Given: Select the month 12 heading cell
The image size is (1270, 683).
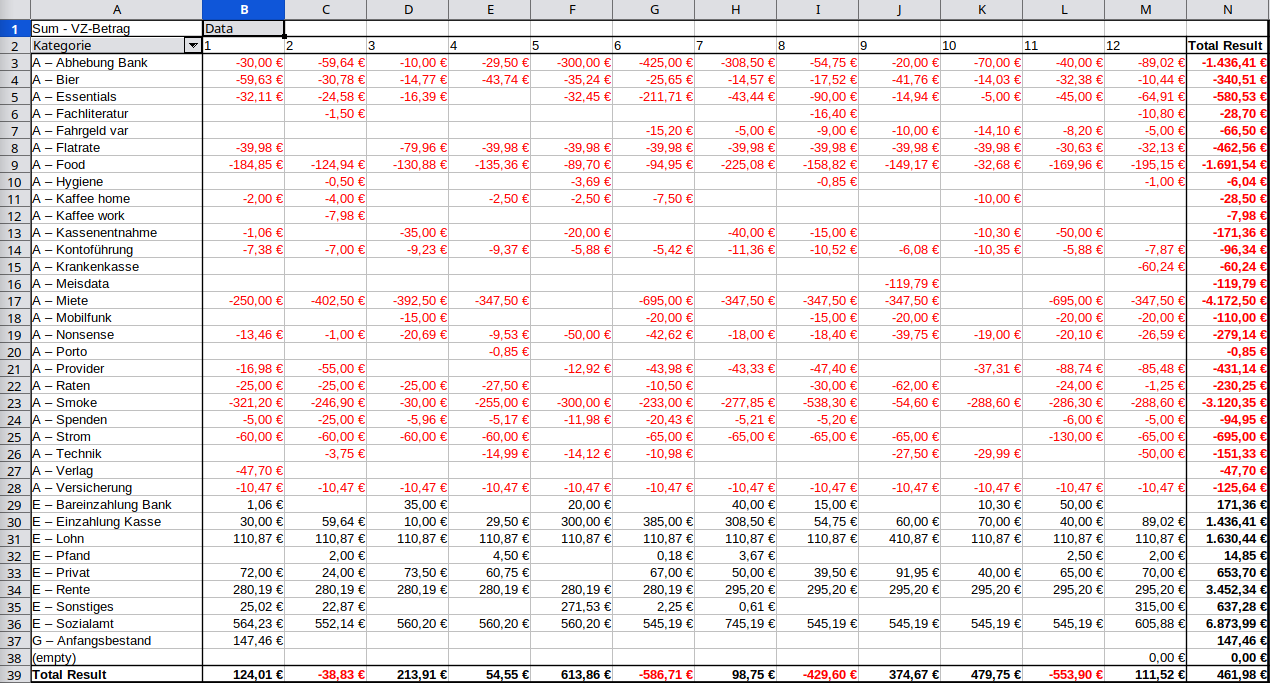Looking at the screenshot, I should (x=1145, y=46).
